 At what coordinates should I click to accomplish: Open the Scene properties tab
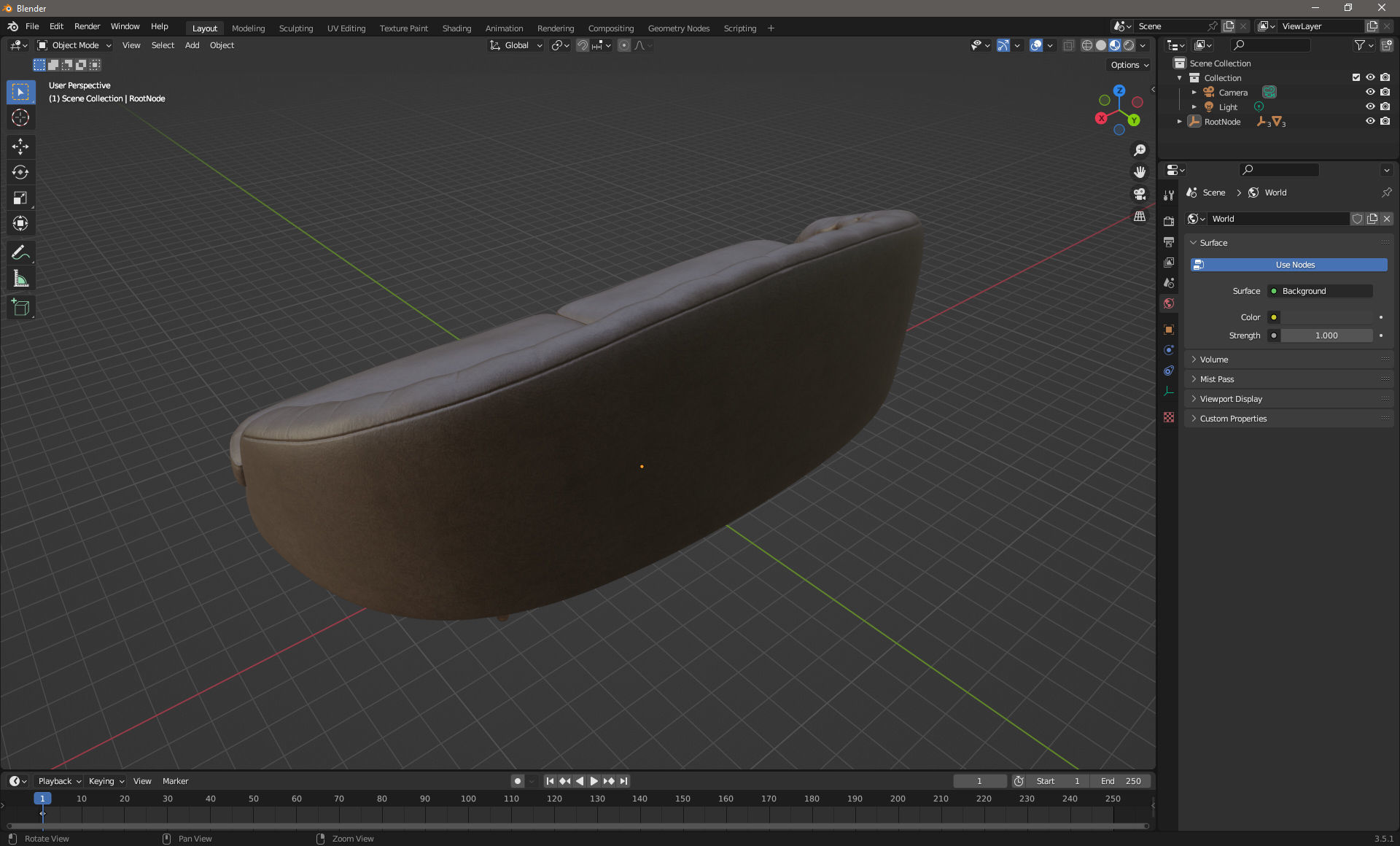(1169, 282)
